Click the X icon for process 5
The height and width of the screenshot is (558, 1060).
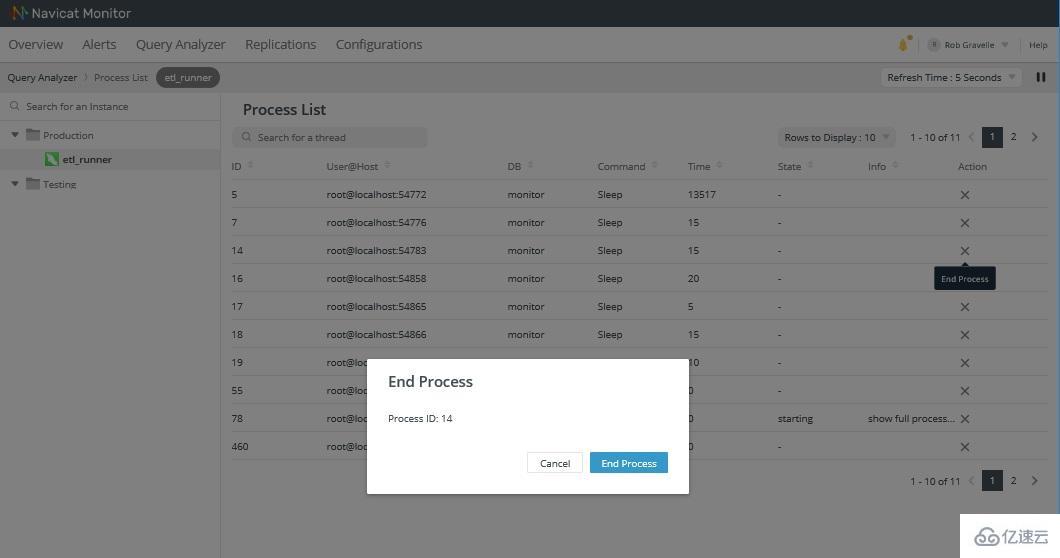pyautogui.click(x=964, y=195)
